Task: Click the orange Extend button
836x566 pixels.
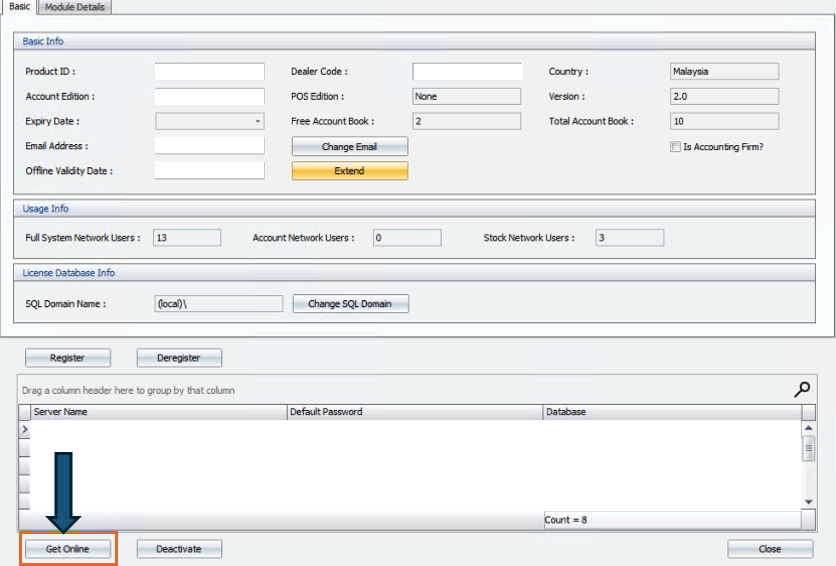Action: 349,171
